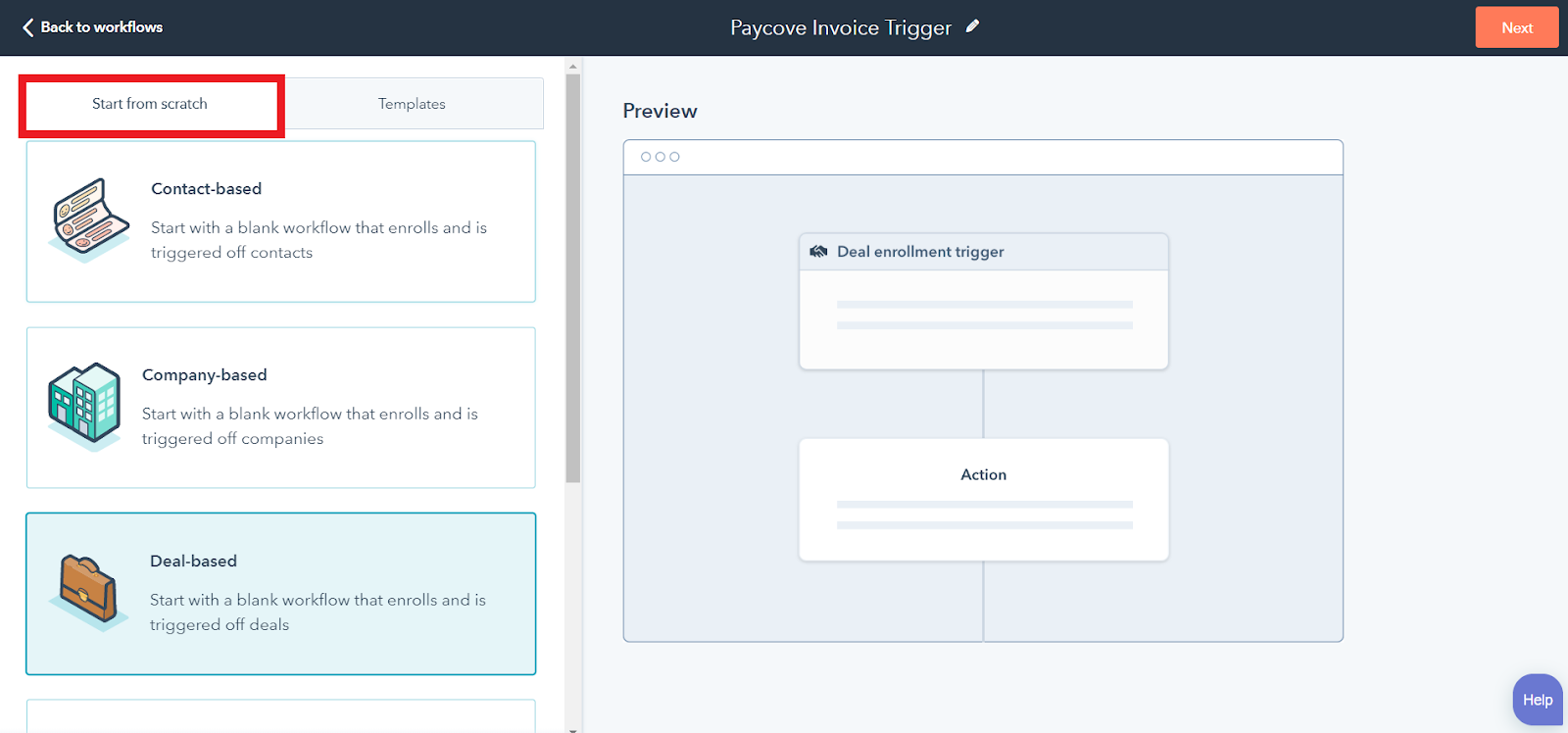This screenshot has width=1568, height=733.
Task: Click the Deal enrollment trigger header in the preview
Action: point(984,252)
